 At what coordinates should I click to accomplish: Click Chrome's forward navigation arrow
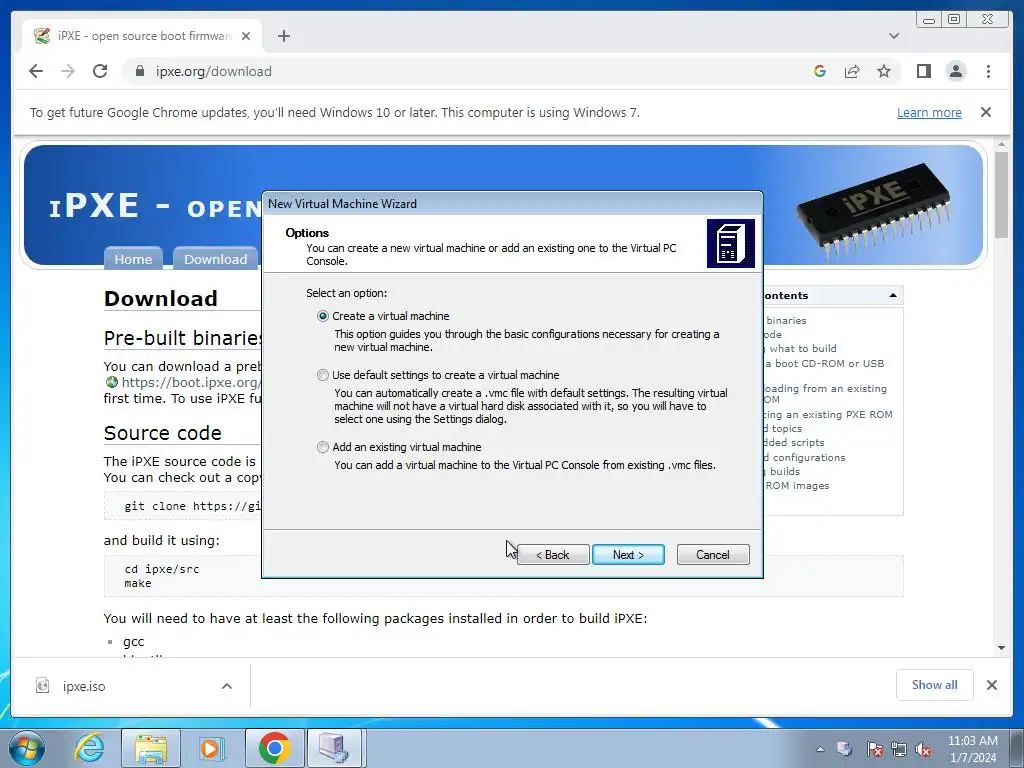pos(68,71)
